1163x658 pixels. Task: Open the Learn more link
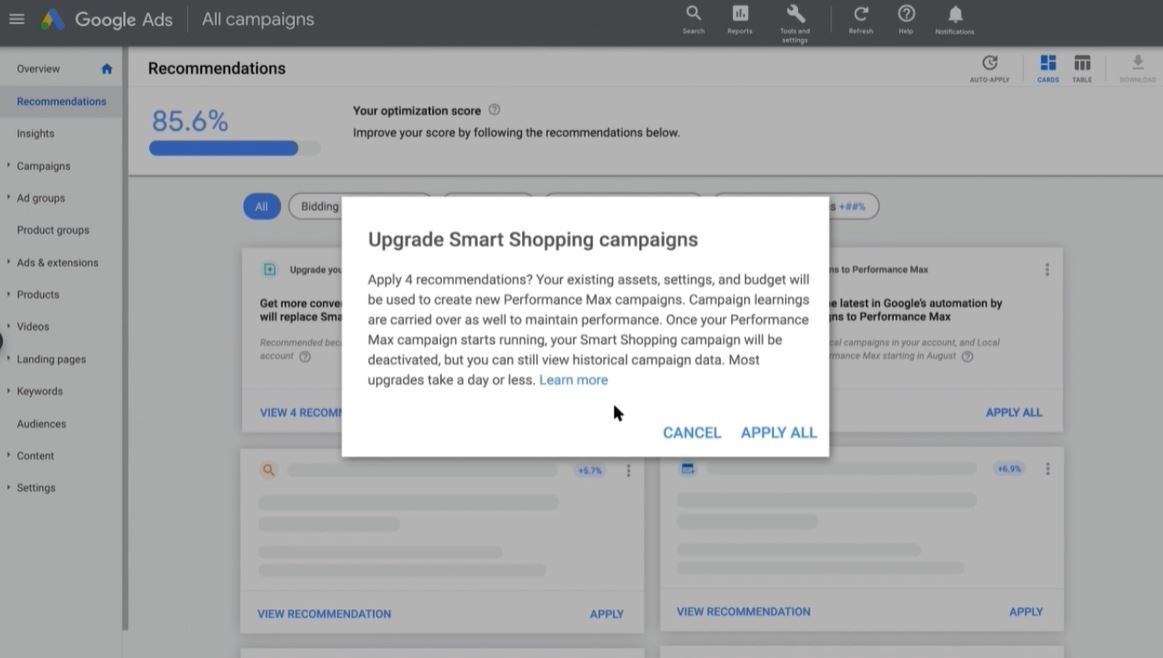(573, 380)
